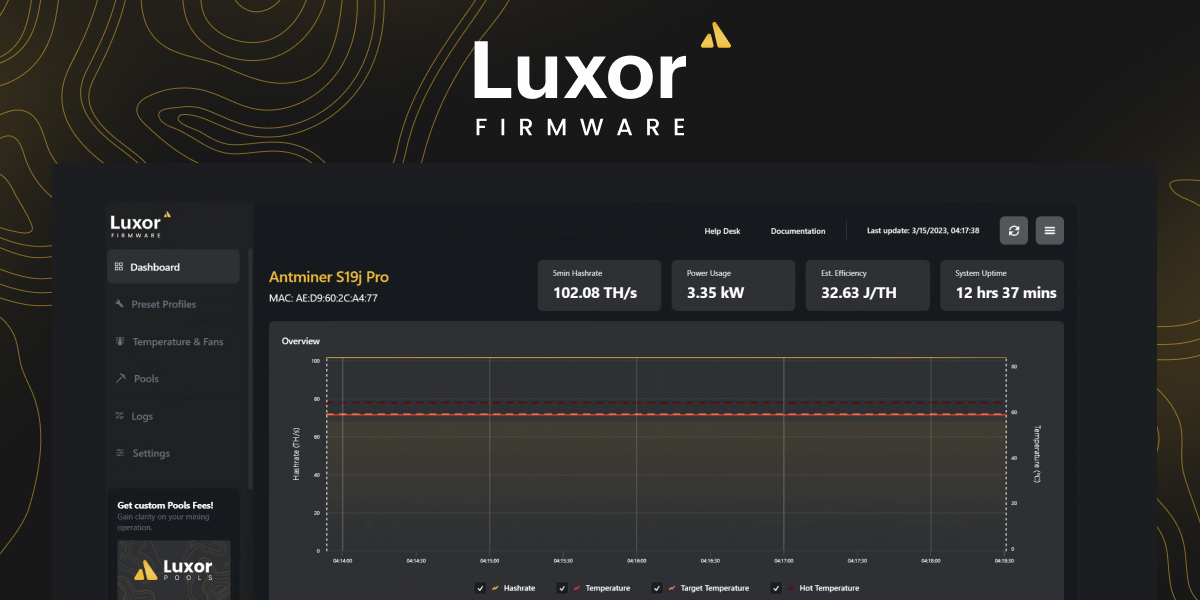
Task: Select the Pools menu entry
Action: point(144,378)
